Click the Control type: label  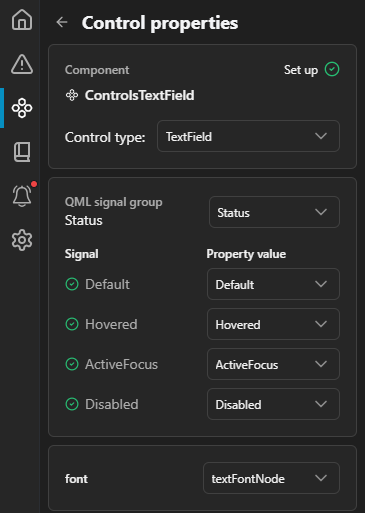pyautogui.click(x=105, y=137)
